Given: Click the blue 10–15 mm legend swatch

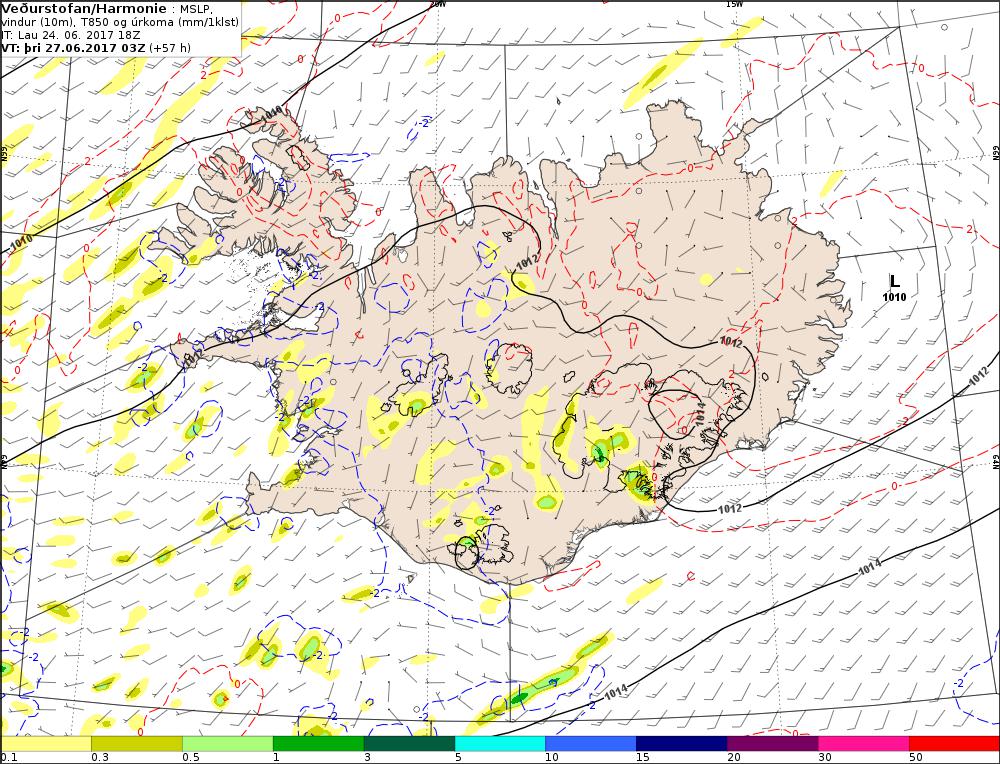Looking at the screenshot, I should 591,743.
